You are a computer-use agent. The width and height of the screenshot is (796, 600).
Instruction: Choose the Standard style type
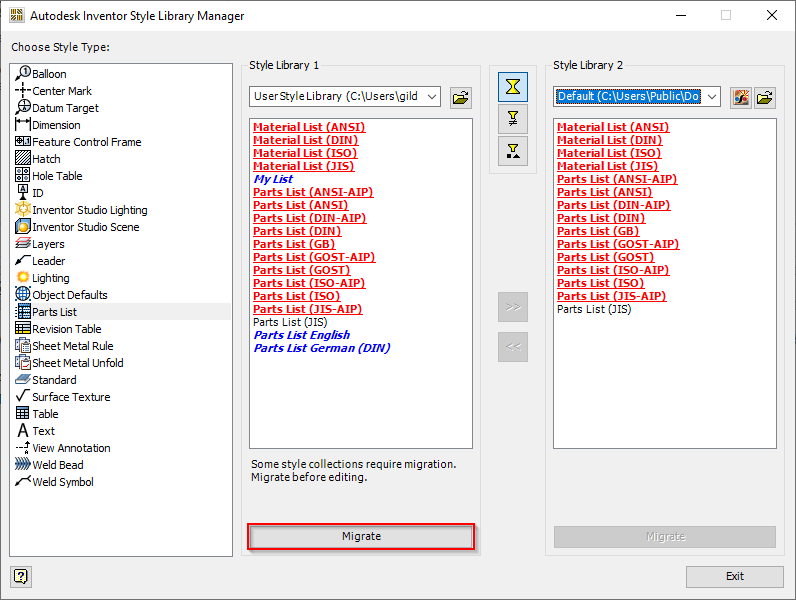click(46, 380)
